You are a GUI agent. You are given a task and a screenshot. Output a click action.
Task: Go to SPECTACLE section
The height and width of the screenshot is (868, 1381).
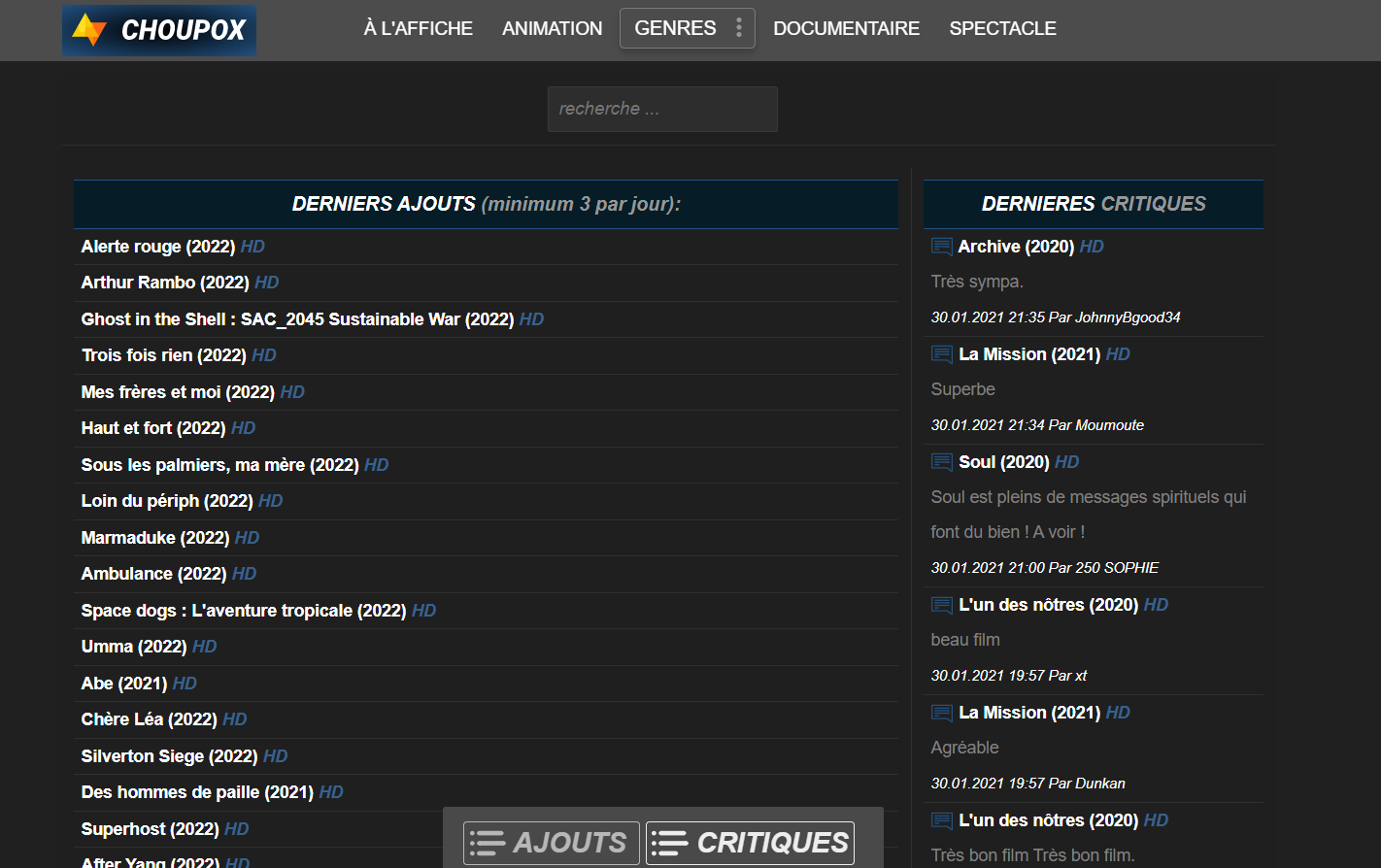[x=1003, y=28]
